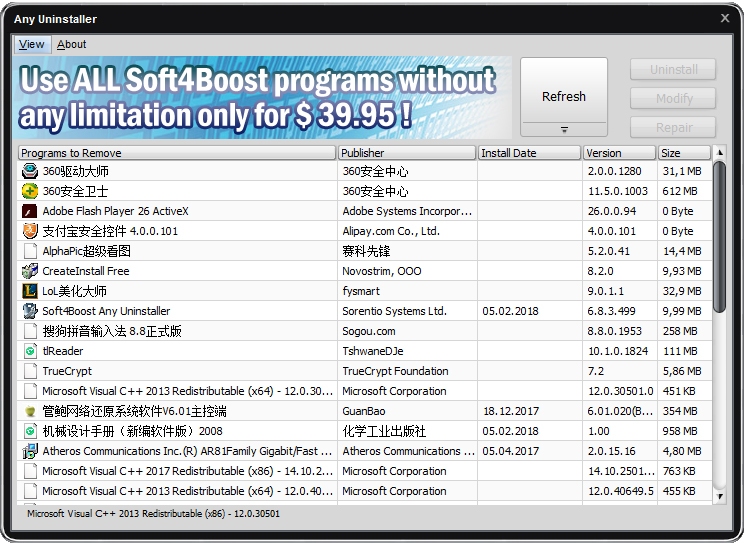Click the tlReader program icon
This screenshot has width=745, height=543.
[x=30, y=351]
